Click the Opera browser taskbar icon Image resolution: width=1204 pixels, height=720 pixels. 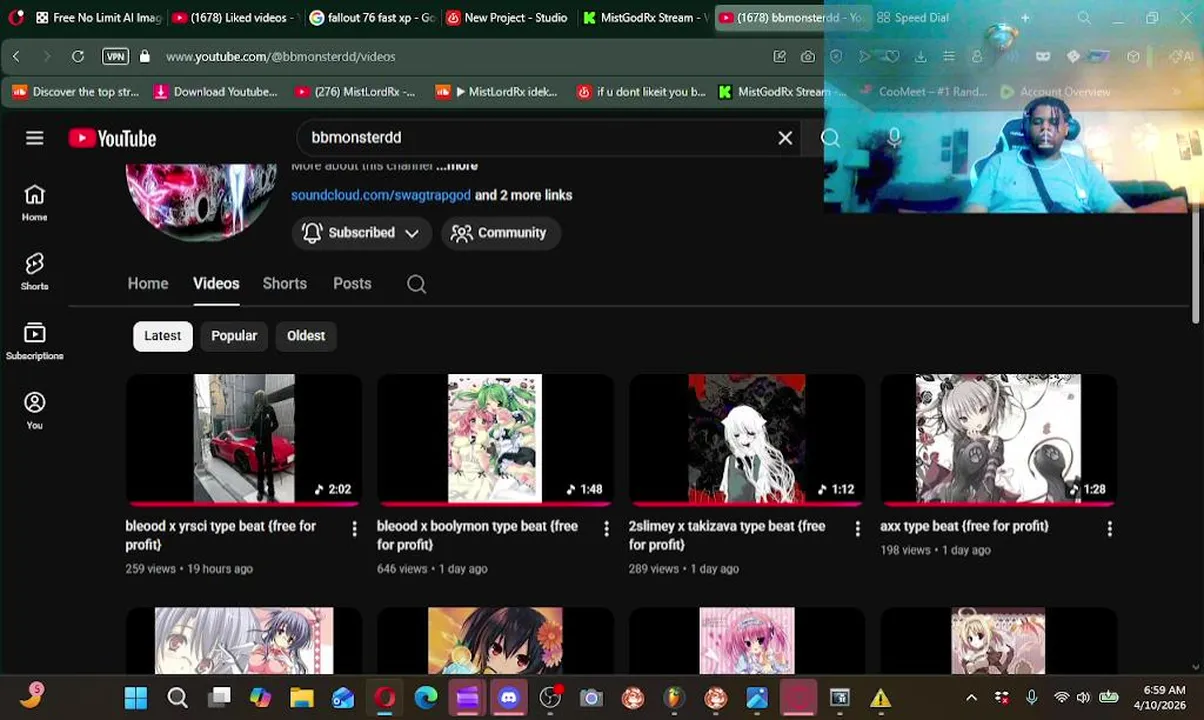click(385, 698)
